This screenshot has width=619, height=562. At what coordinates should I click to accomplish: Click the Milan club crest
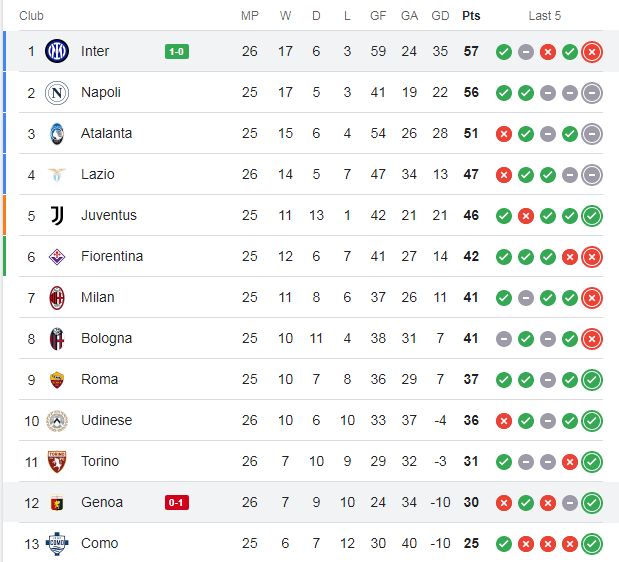point(57,298)
